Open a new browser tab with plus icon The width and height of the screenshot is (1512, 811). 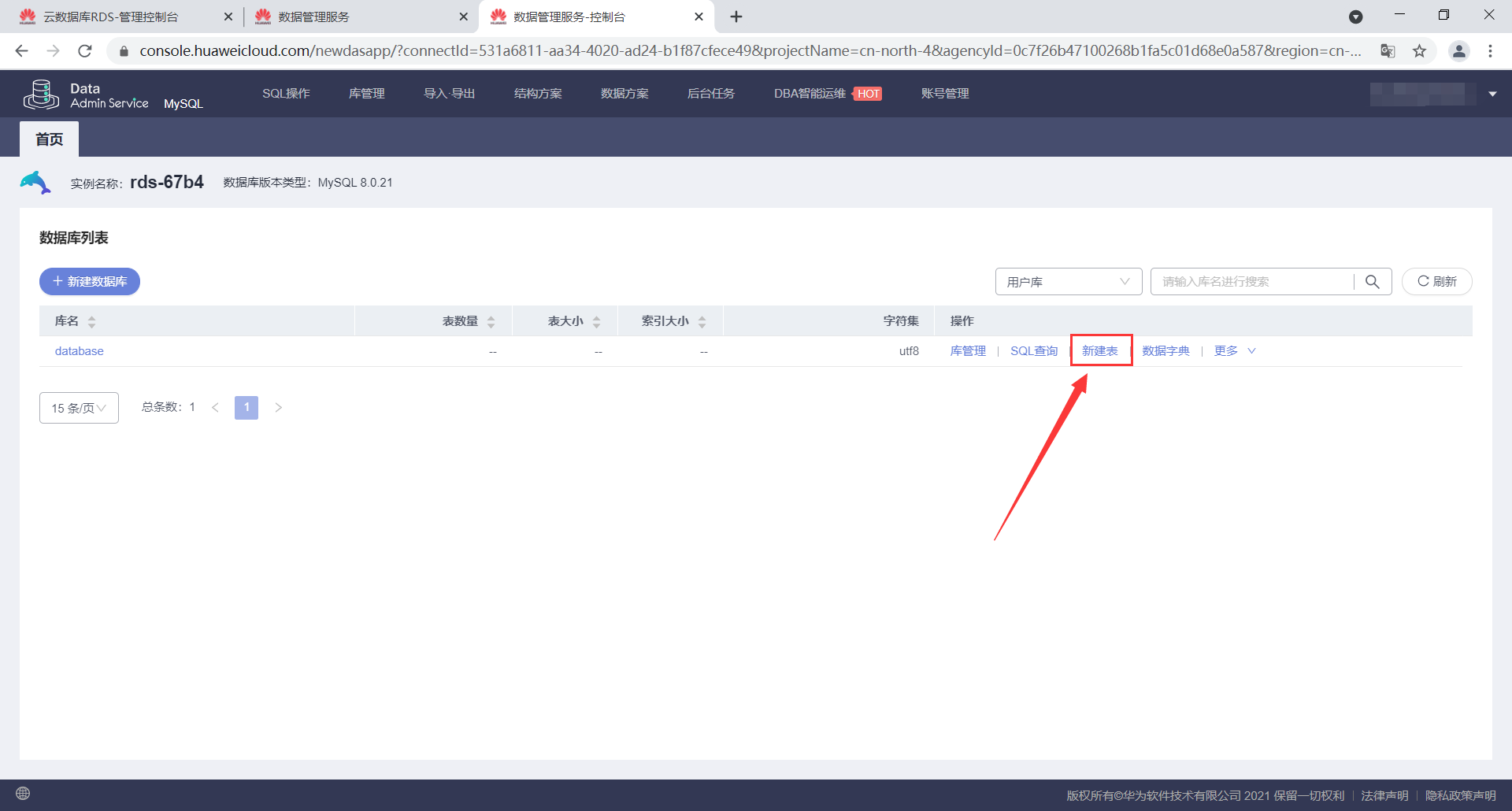click(x=736, y=17)
